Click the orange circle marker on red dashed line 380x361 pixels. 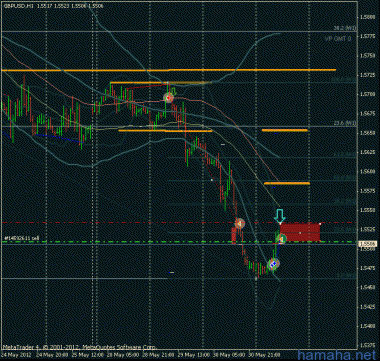[x=239, y=223]
